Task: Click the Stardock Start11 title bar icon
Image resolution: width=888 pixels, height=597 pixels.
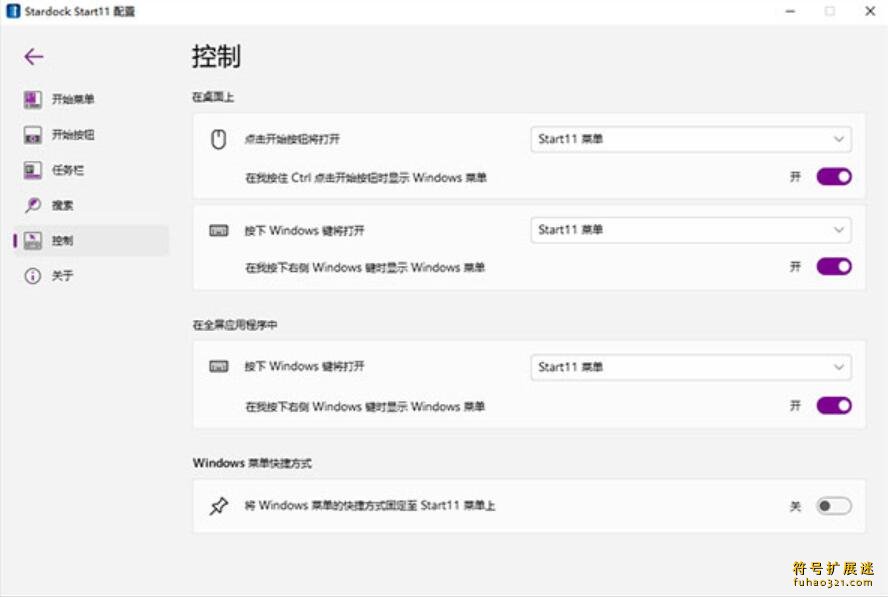Action: (x=13, y=11)
